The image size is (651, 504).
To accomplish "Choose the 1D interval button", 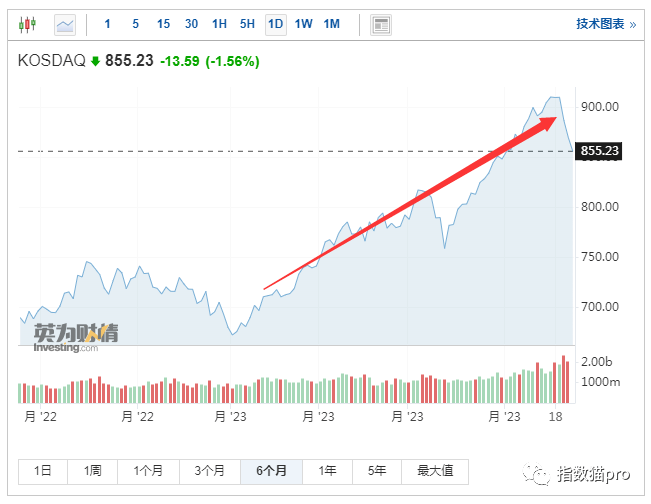I will click(276, 23).
